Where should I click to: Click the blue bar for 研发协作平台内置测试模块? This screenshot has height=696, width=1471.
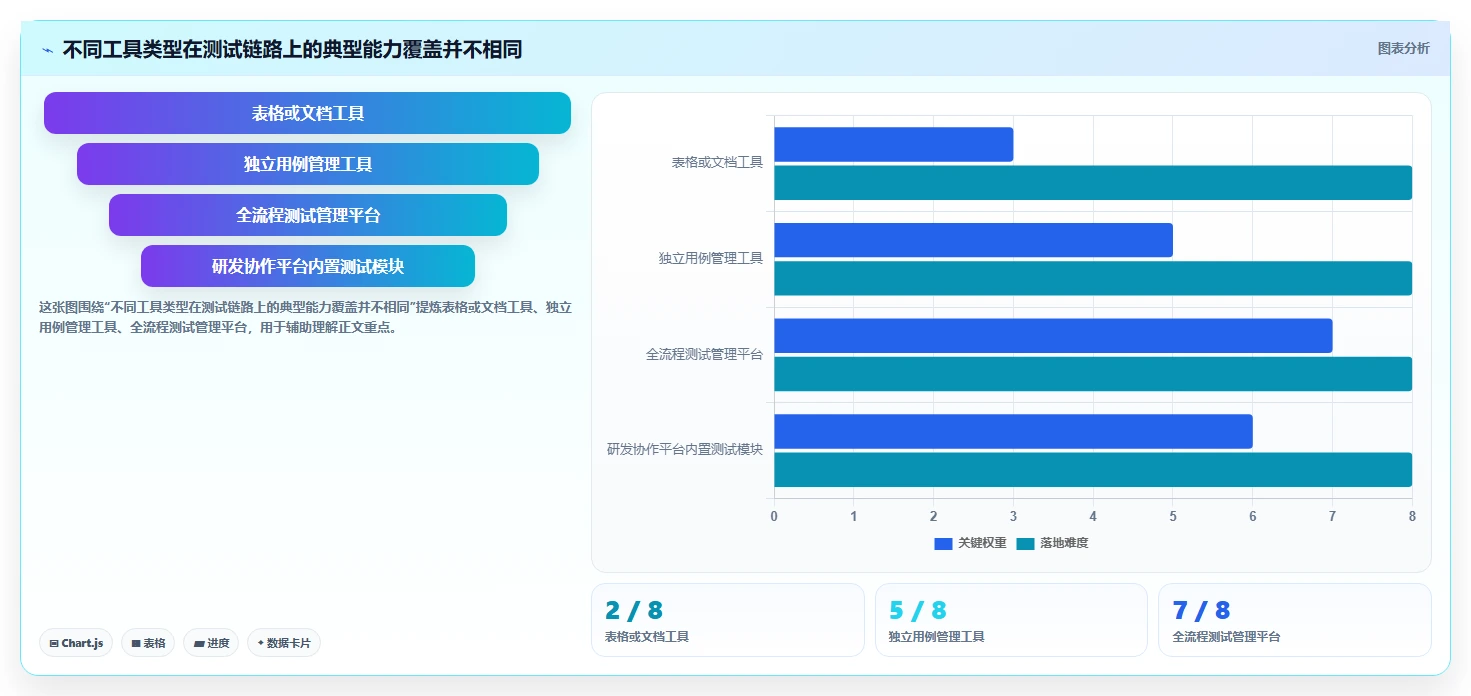click(1013, 431)
